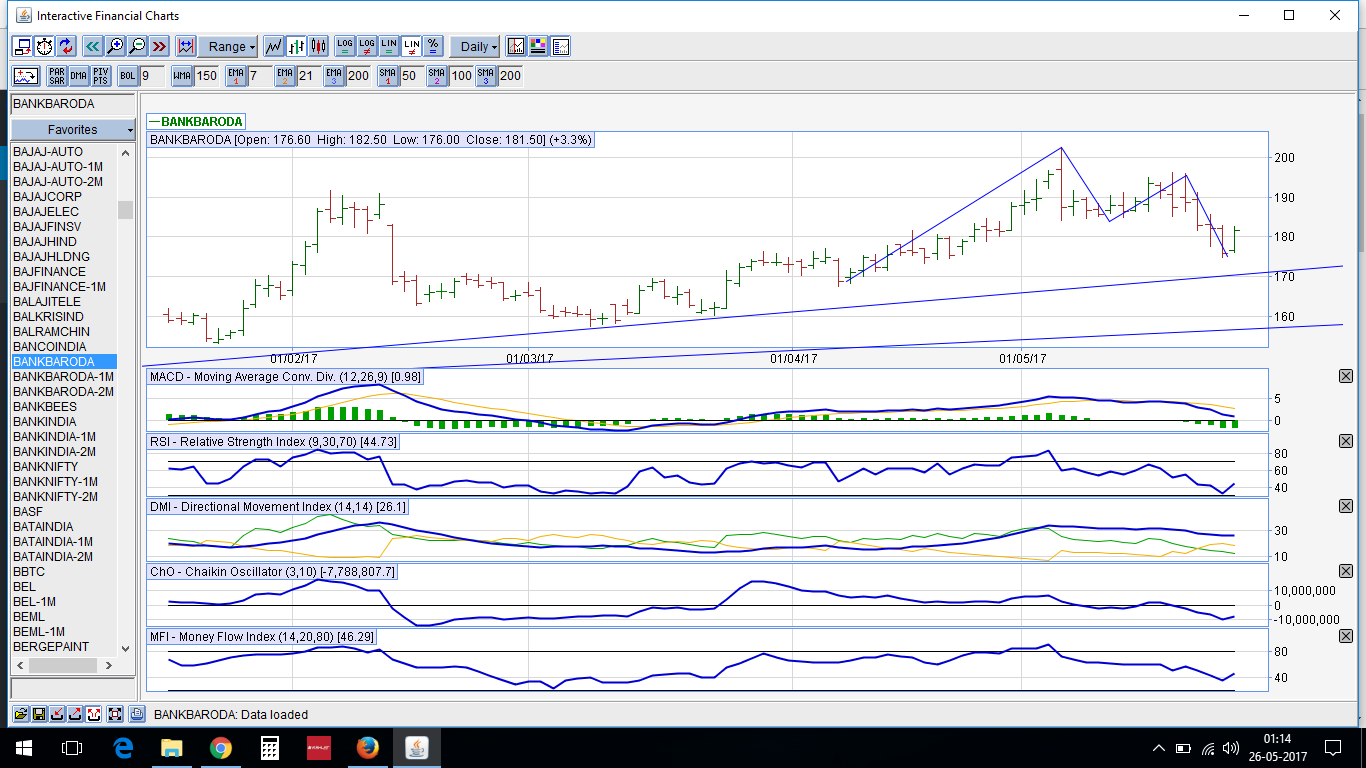Viewport: 1366px width, 768px height.
Task: Select BALKRISIND in the symbol list
Action: (65, 317)
